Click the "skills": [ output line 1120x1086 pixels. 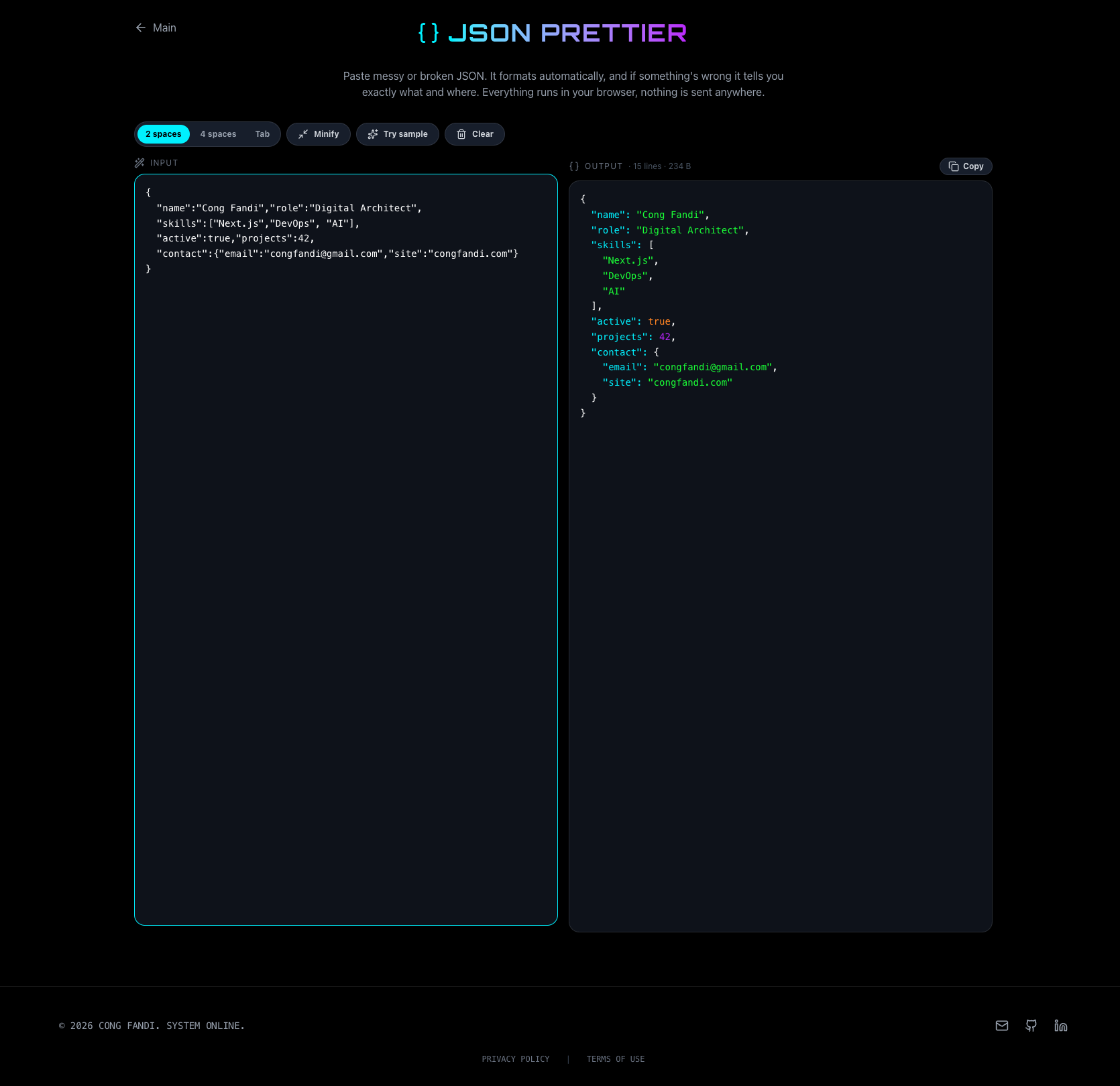click(622, 246)
